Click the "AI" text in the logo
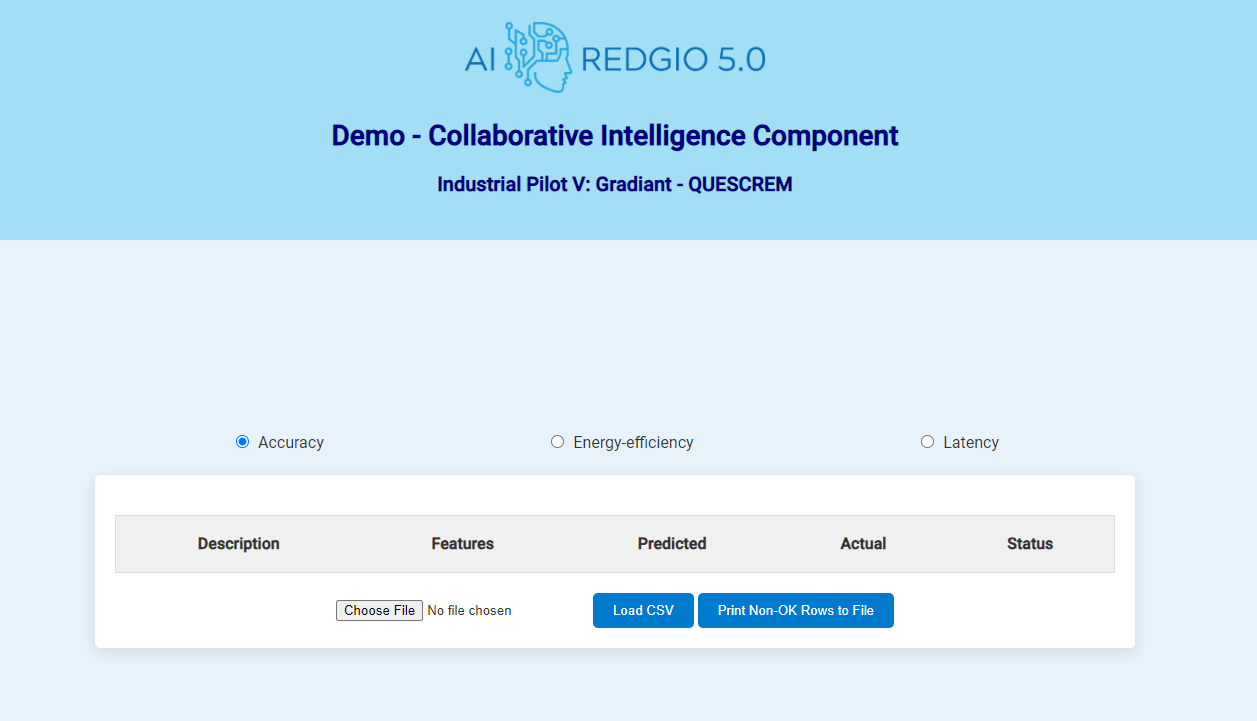The image size is (1257, 721). point(481,60)
